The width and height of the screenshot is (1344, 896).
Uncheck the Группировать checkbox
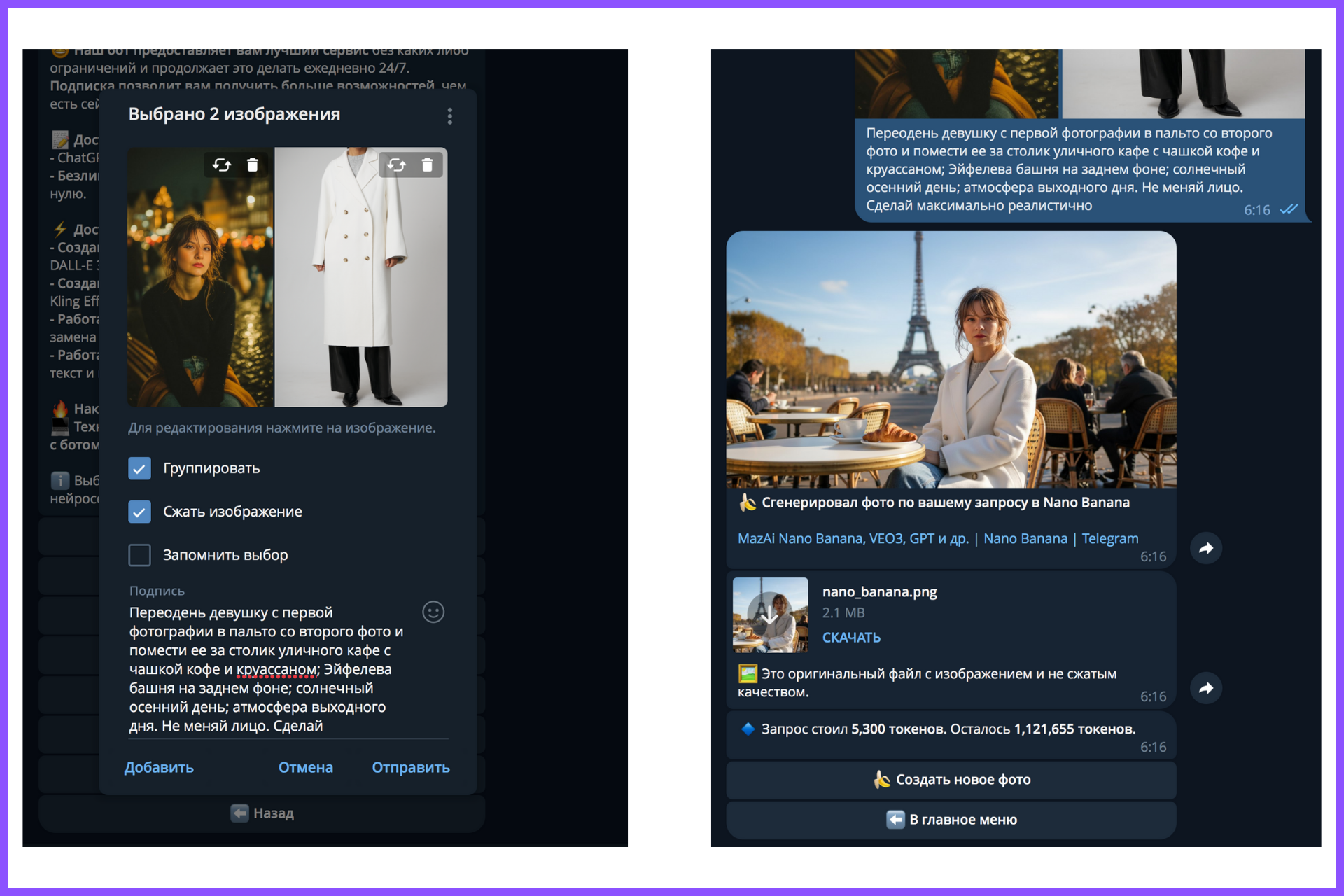(140, 468)
